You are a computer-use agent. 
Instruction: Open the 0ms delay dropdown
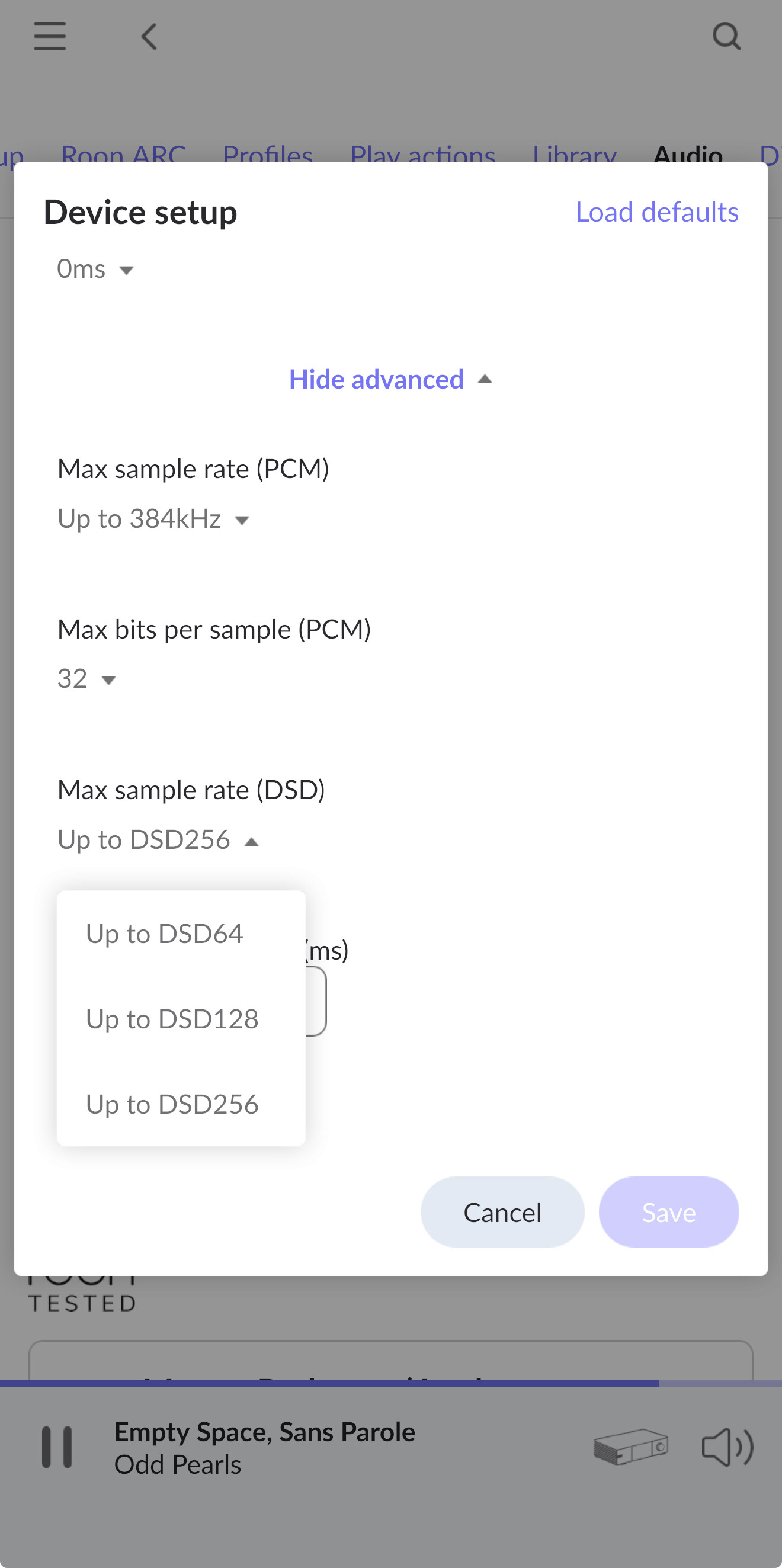(95, 269)
